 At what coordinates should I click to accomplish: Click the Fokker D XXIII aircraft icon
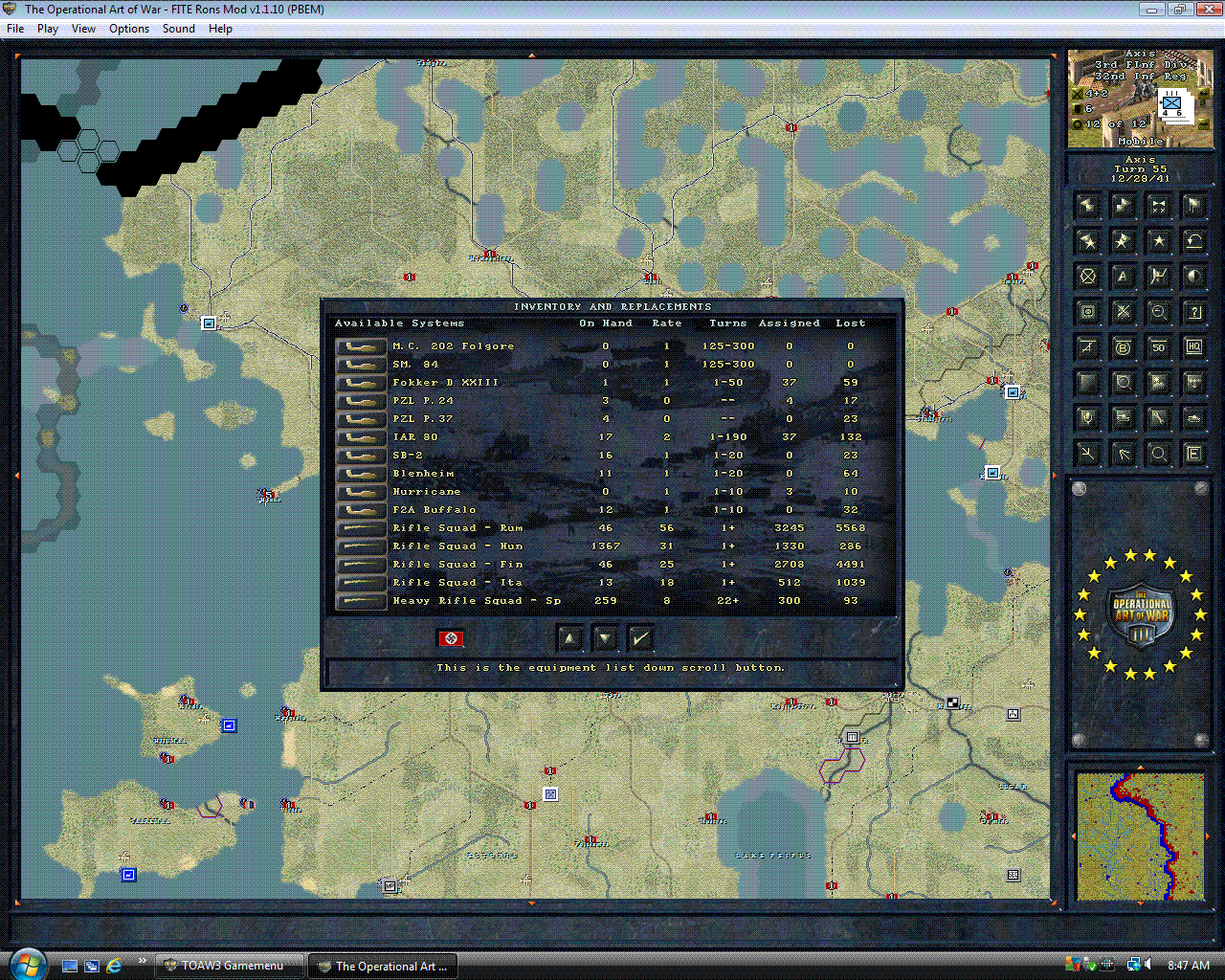coord(361,383)
